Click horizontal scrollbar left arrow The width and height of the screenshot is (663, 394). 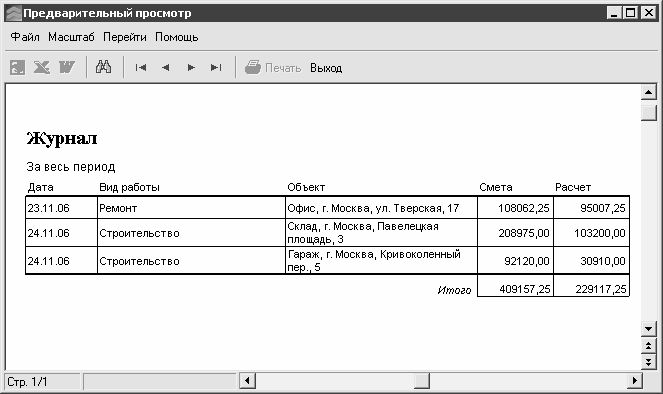pos(247,381)
